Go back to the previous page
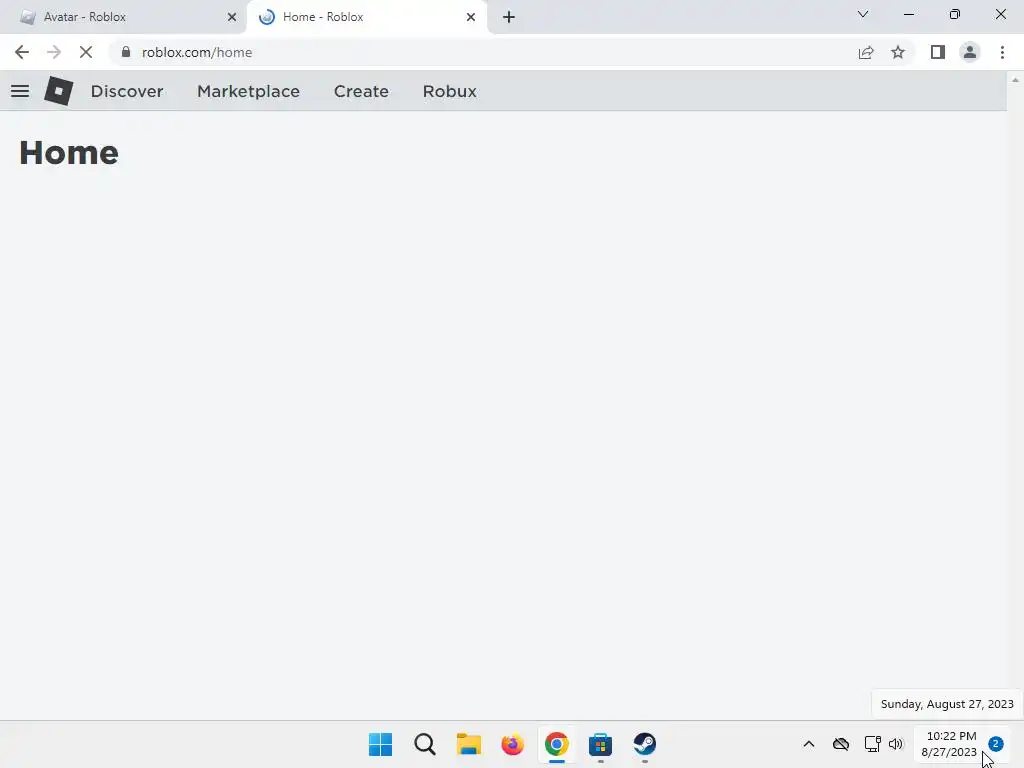 (x=22, y=52)
